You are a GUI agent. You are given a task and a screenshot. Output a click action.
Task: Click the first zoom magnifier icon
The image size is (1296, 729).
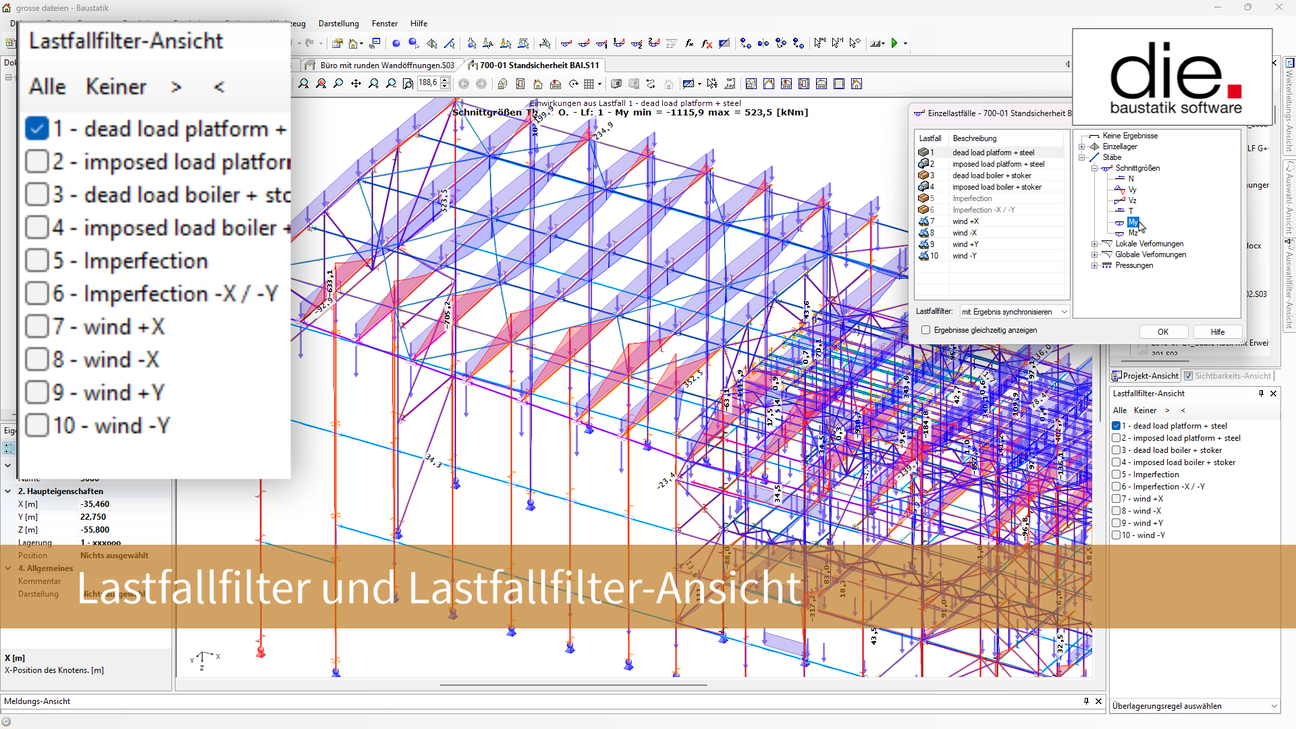[304, 84]
